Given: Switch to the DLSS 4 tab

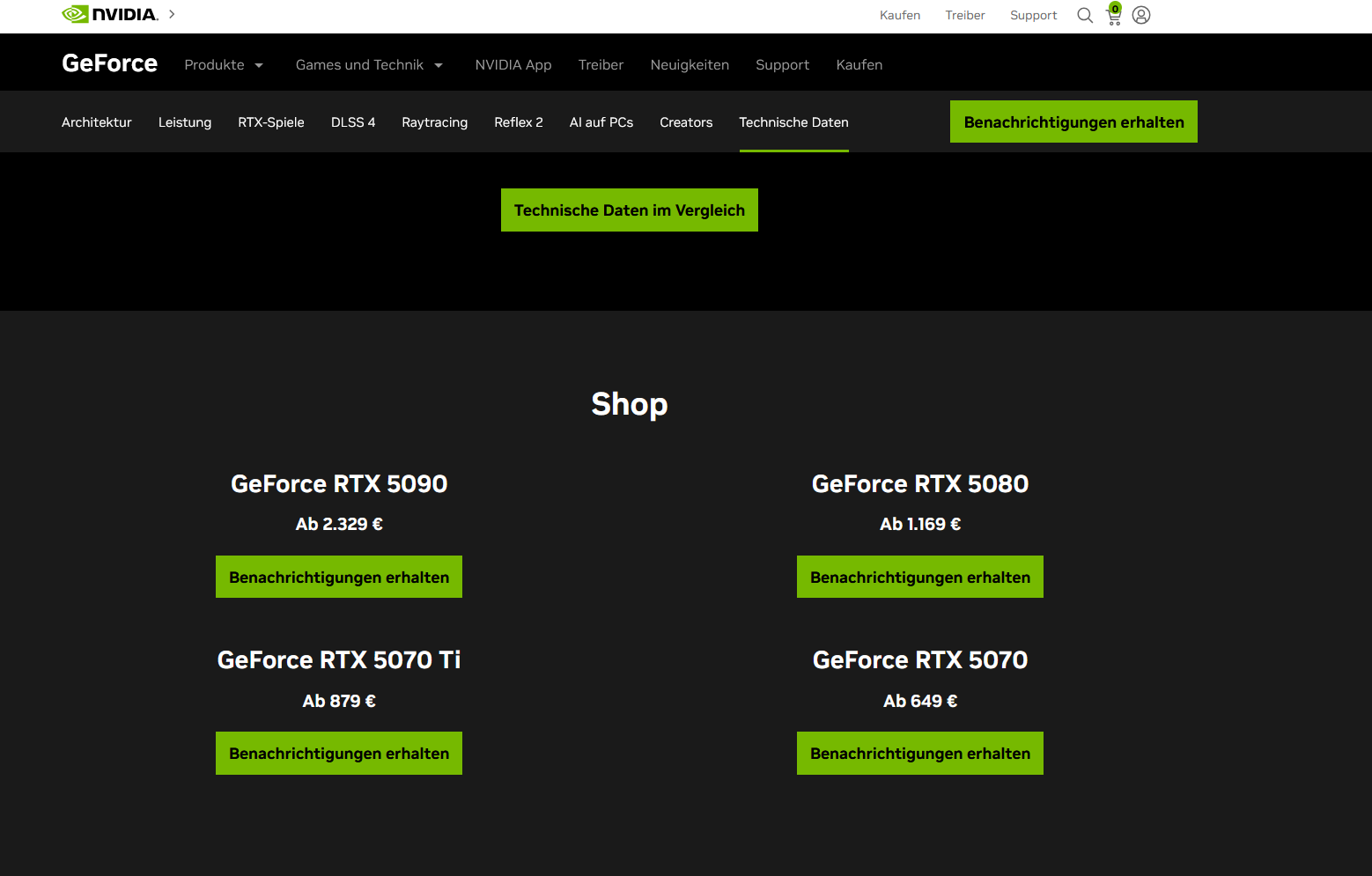Looking at the screenshot, I should coord(353,122).
